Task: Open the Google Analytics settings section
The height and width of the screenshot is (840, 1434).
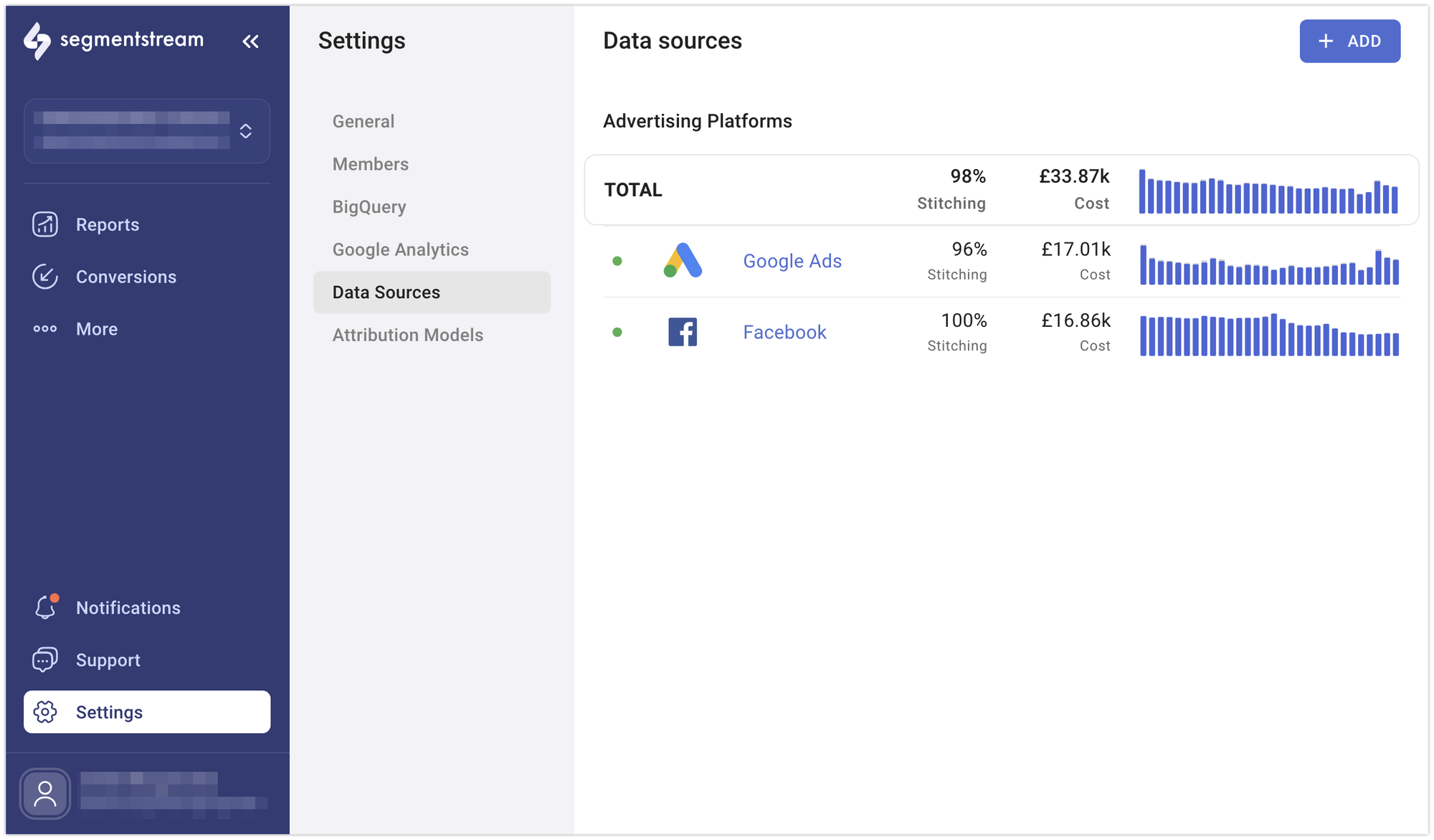Action: [400, 249]
